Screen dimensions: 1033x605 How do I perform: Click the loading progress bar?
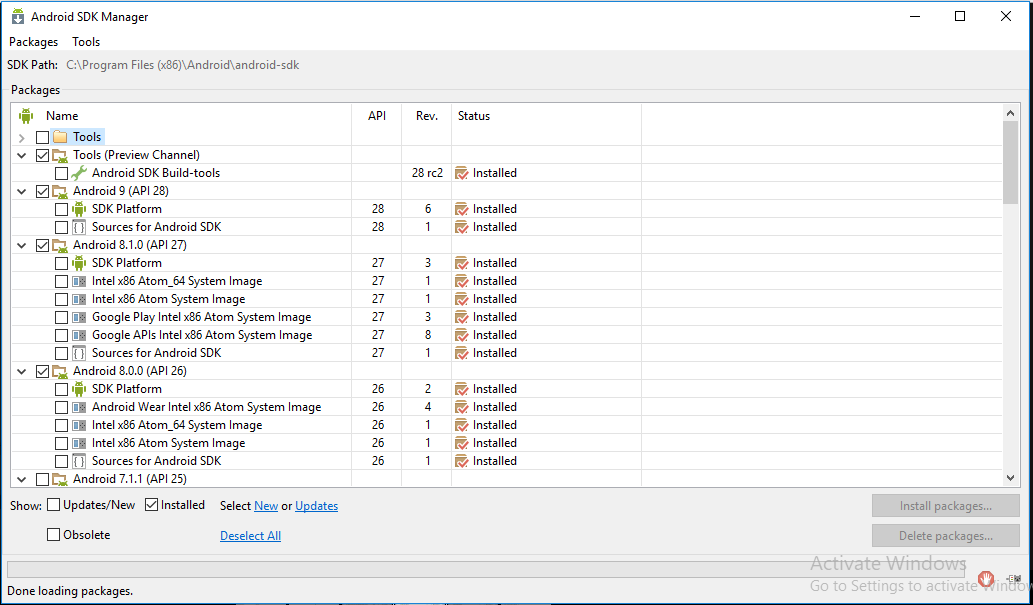click(486, 569)
